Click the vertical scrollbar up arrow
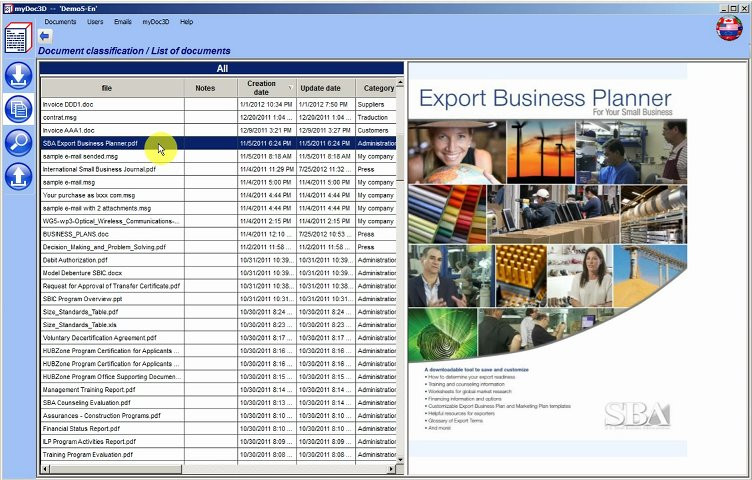The width and height of the screenshot is (752, 480). click(400, 83)
